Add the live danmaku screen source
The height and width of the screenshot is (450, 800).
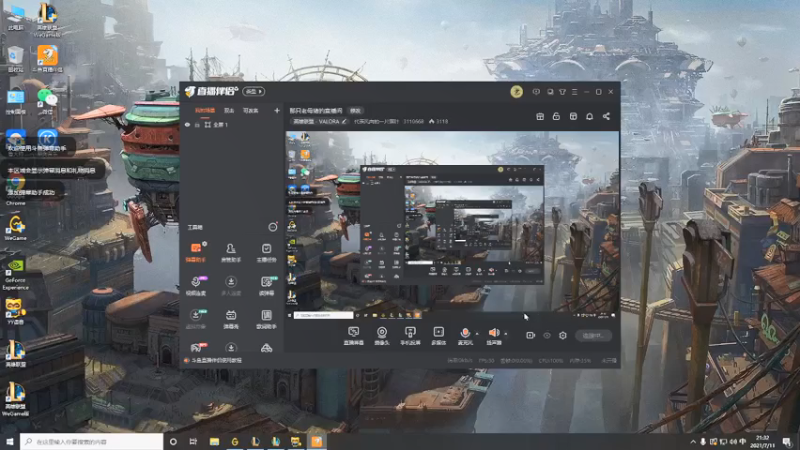(x=353, y=336)
